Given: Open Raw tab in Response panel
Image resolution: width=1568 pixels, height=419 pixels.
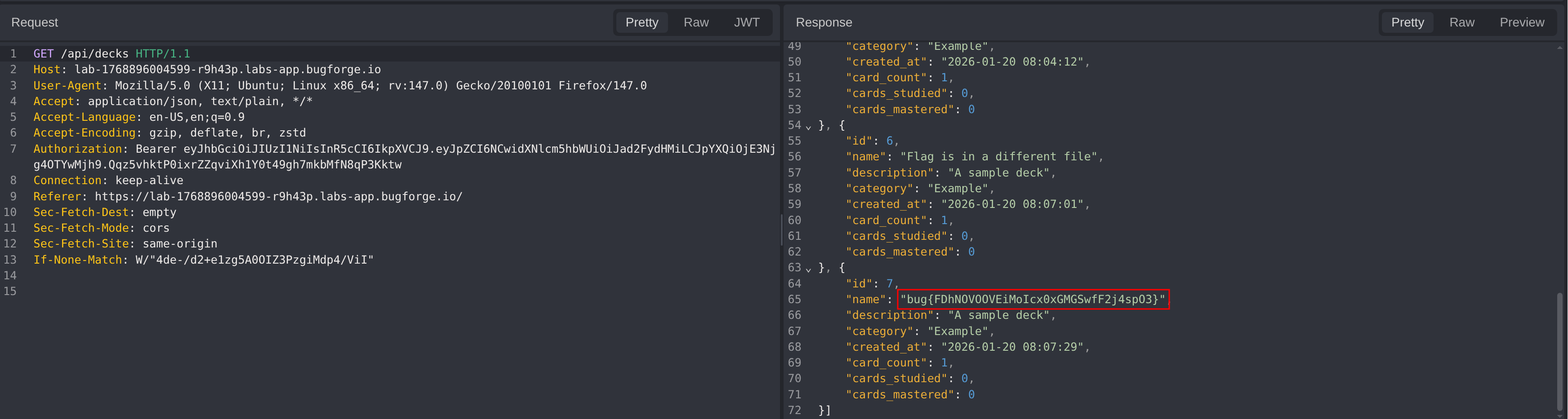Looking at the screenshot, I should tap(1461, 22).
